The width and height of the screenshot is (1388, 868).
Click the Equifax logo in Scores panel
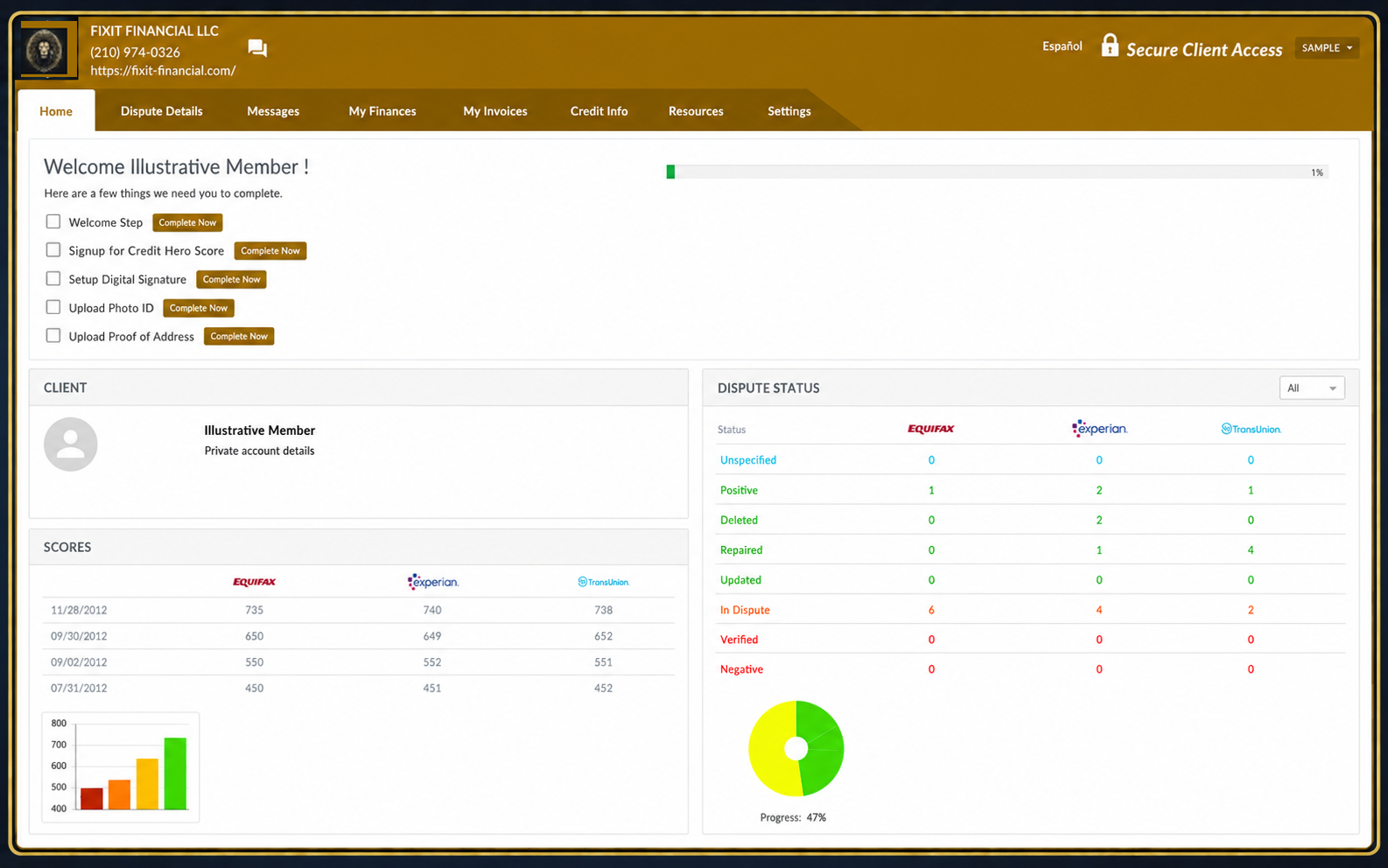[255, 582]
